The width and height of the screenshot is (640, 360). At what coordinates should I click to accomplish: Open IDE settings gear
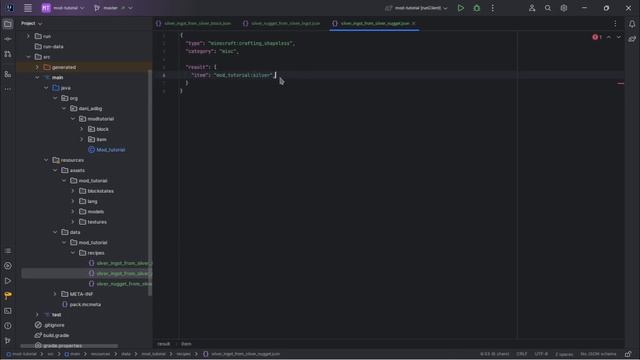(564, 8)
